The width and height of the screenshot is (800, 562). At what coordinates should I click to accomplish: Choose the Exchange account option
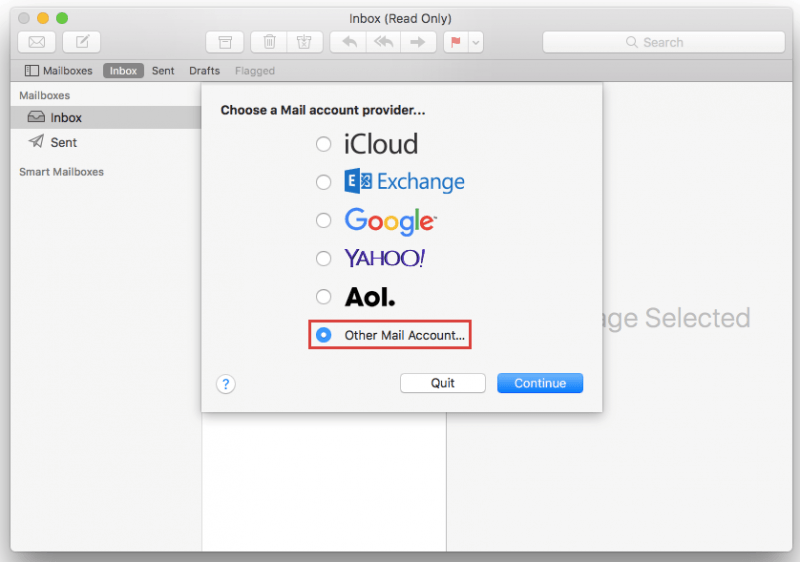pyautogui.click(x=323, y=182)
